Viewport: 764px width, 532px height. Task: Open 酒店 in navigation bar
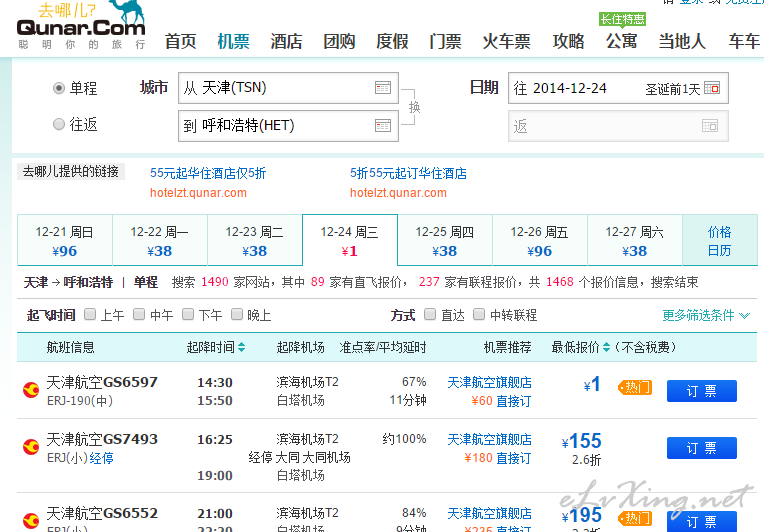286,41
